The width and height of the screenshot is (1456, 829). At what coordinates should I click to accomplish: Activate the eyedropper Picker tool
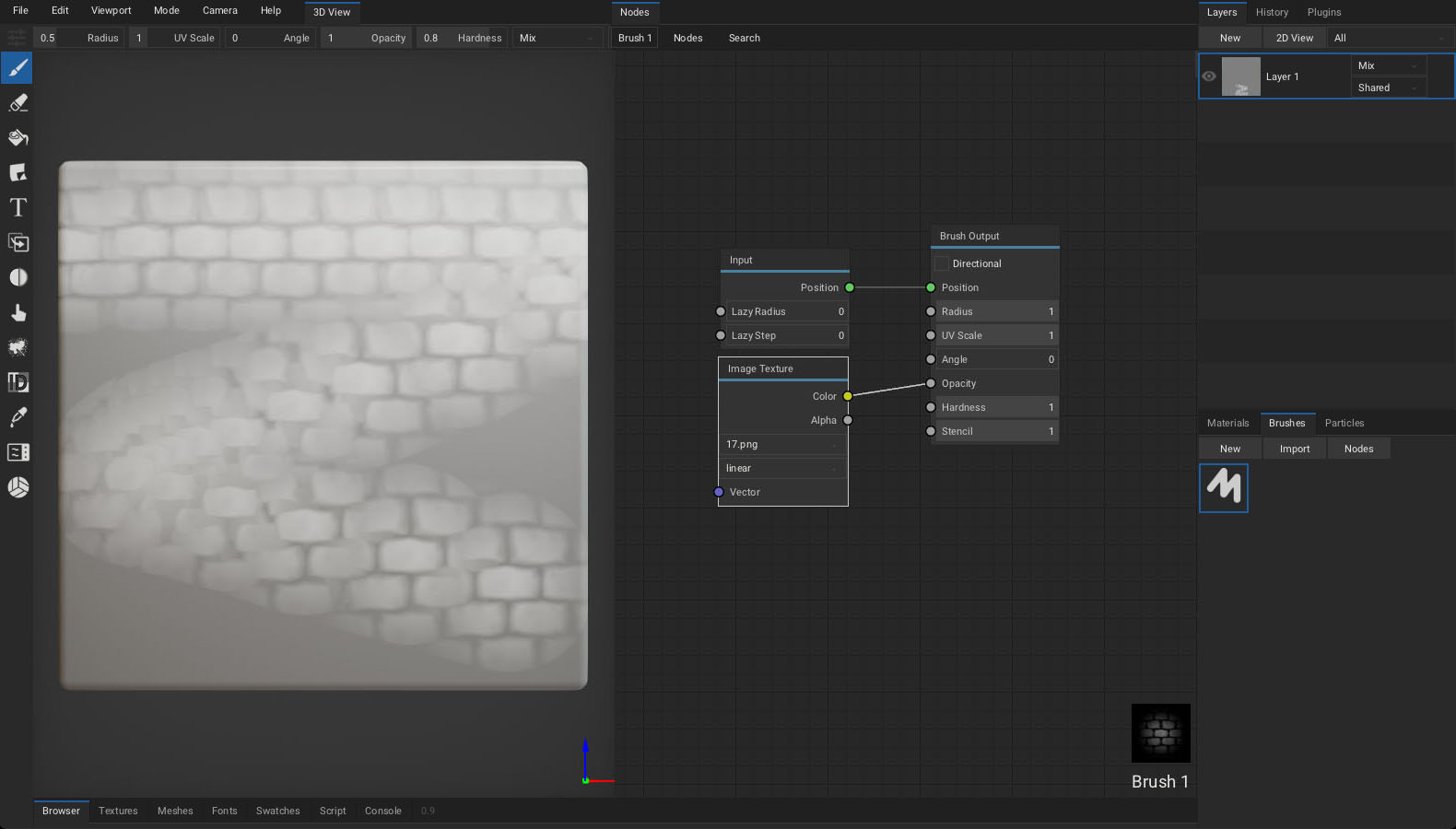pyautogui.click(x=18, y=417)
